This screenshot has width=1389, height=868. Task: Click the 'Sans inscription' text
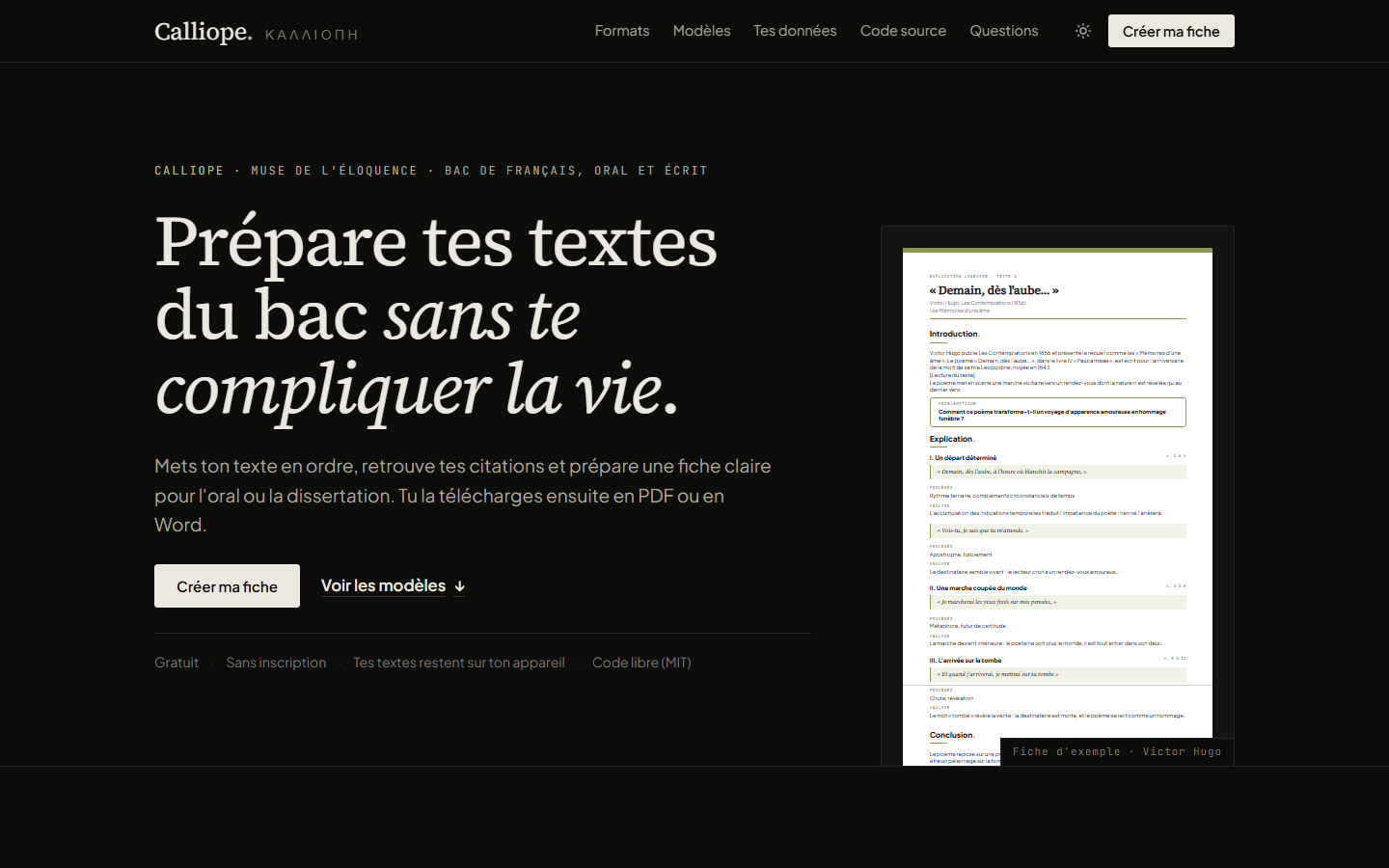tap(276, 663)
